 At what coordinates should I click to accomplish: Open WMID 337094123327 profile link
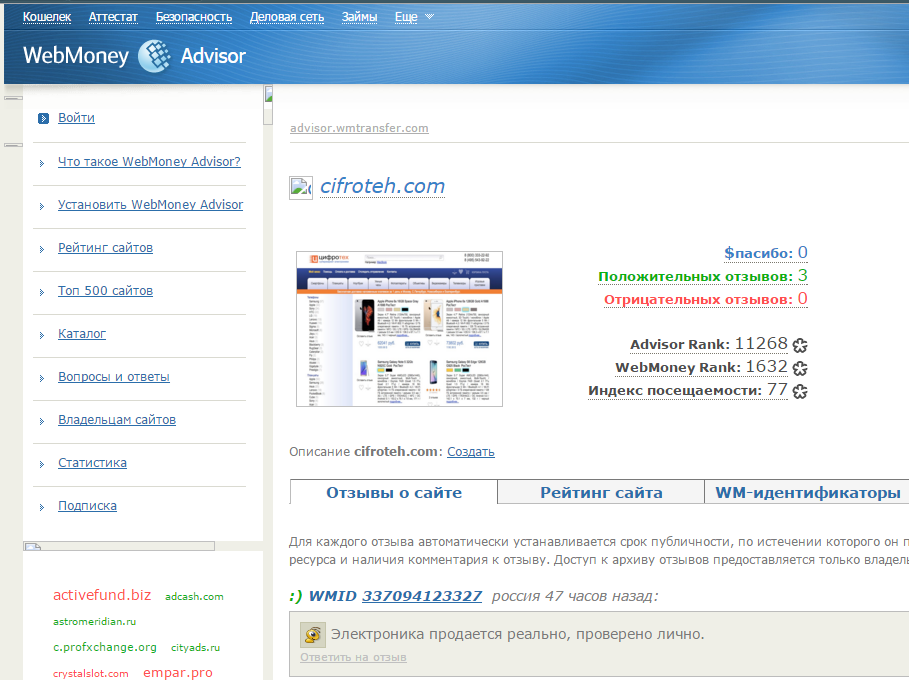[421, 596]
